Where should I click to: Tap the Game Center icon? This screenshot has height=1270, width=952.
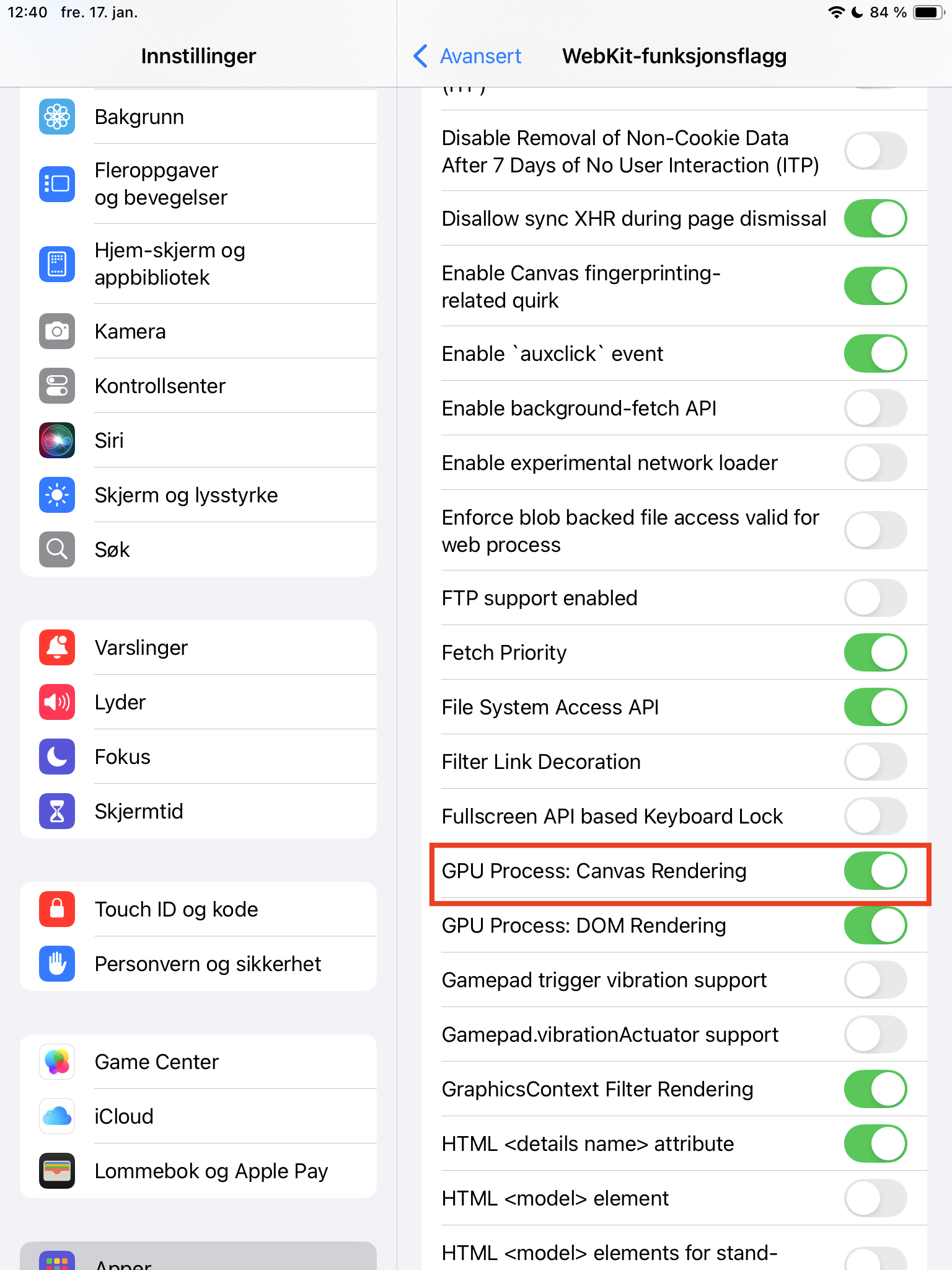tap(57, 1062)
